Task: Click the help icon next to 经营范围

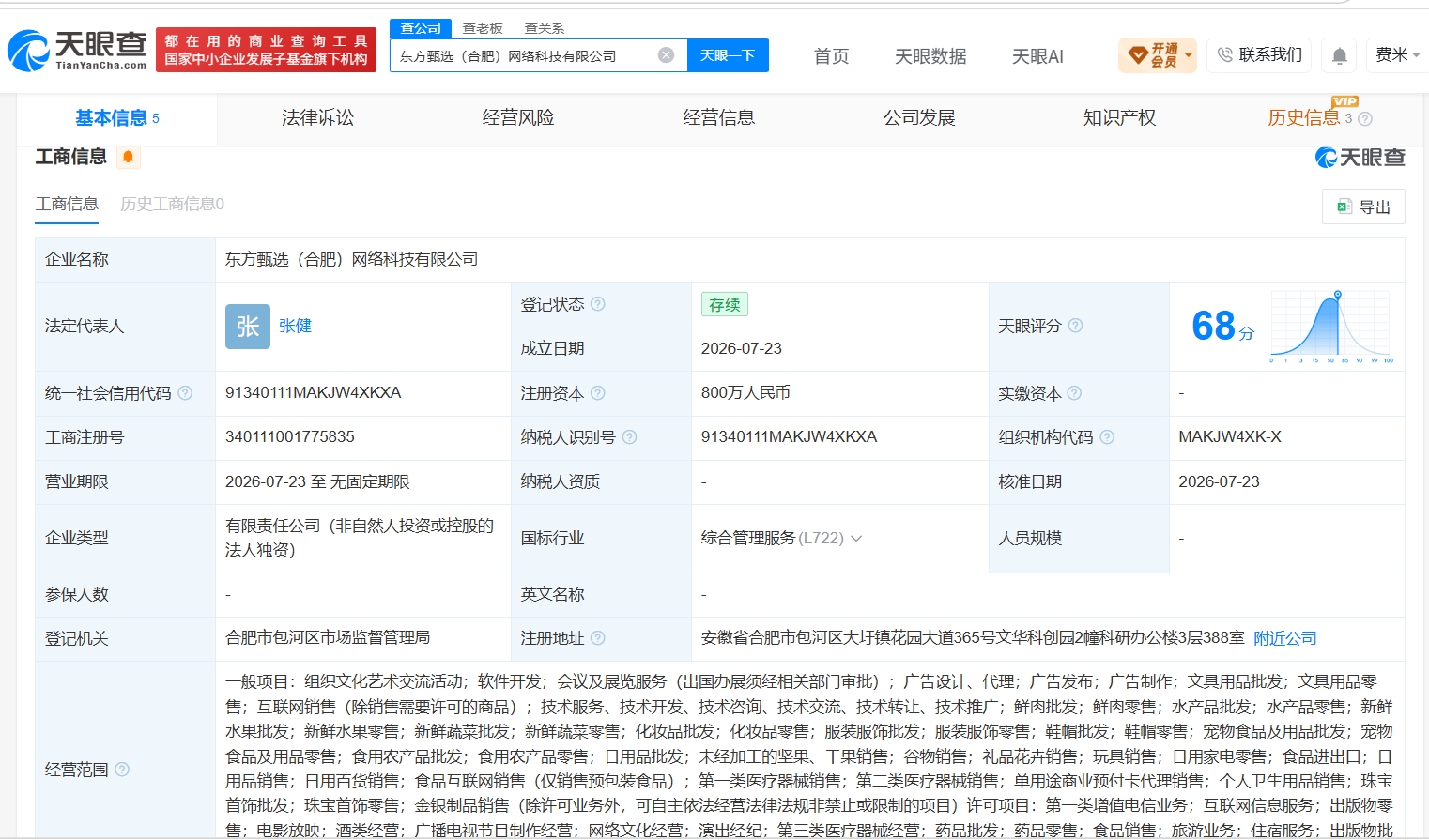Action: (122, 770)
